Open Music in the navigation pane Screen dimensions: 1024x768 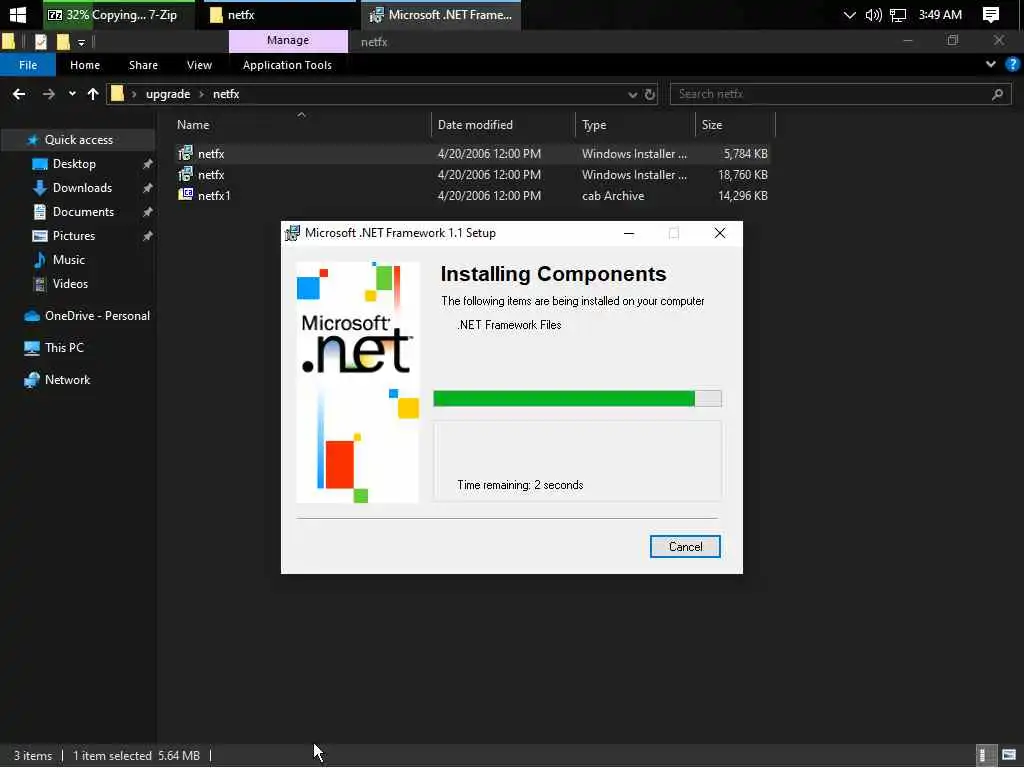(x=69, y=260)
